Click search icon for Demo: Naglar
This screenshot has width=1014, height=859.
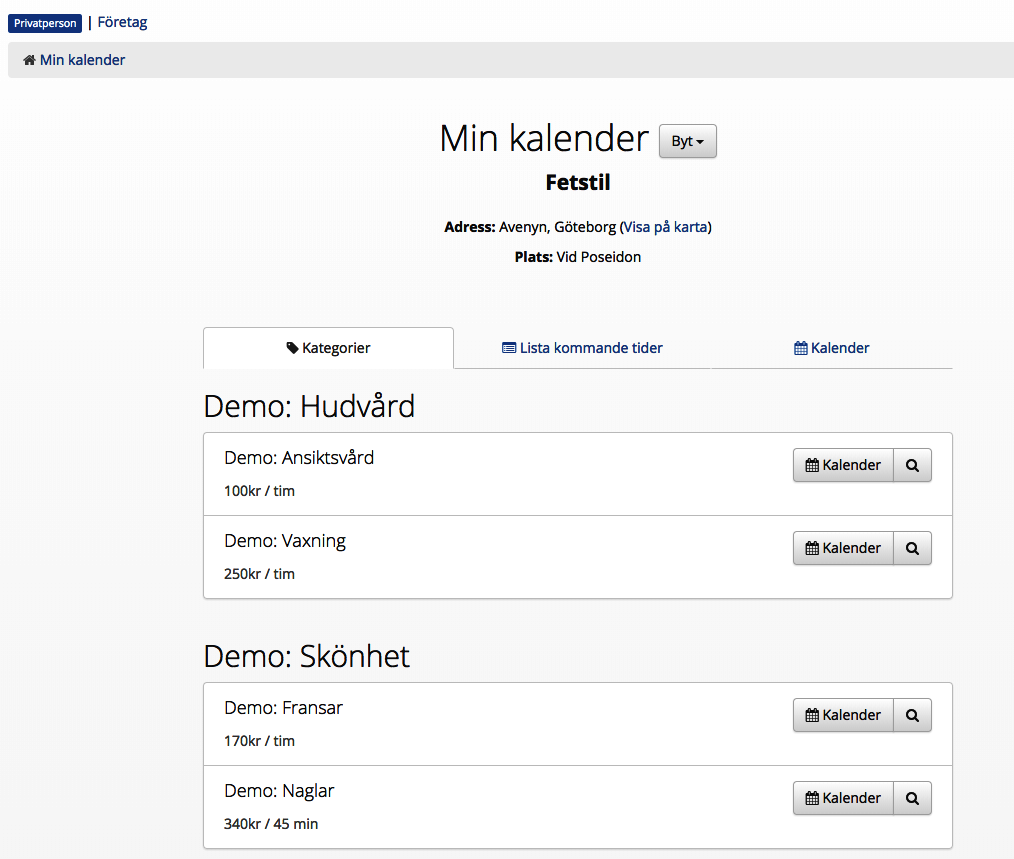point(912,798)
